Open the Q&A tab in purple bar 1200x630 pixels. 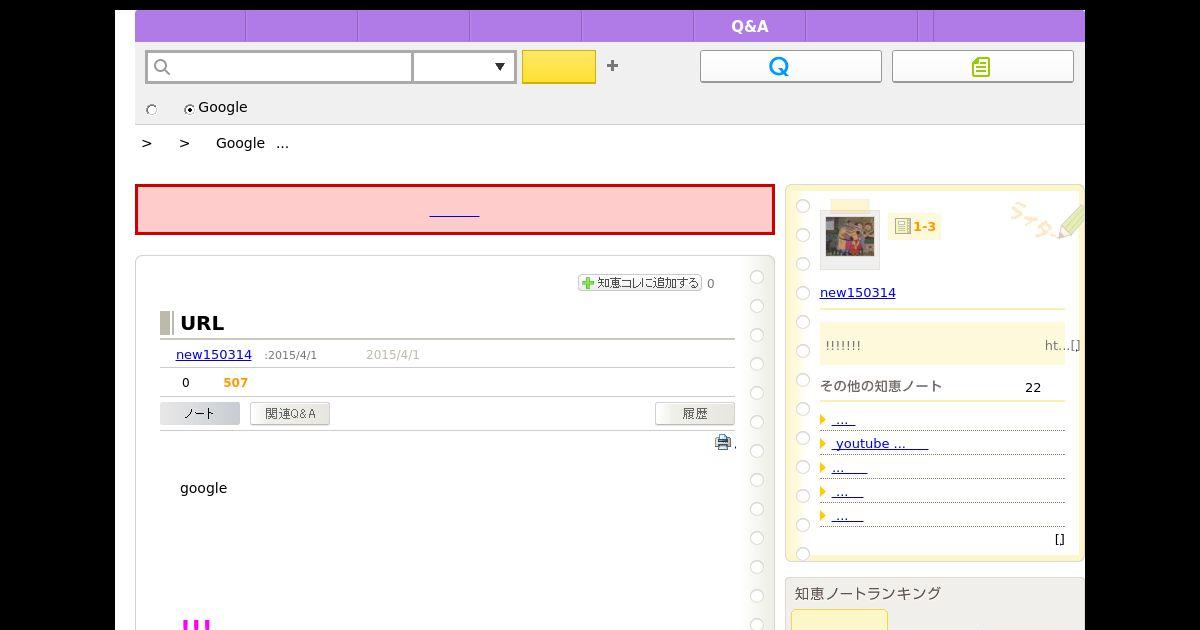[749, 27]
